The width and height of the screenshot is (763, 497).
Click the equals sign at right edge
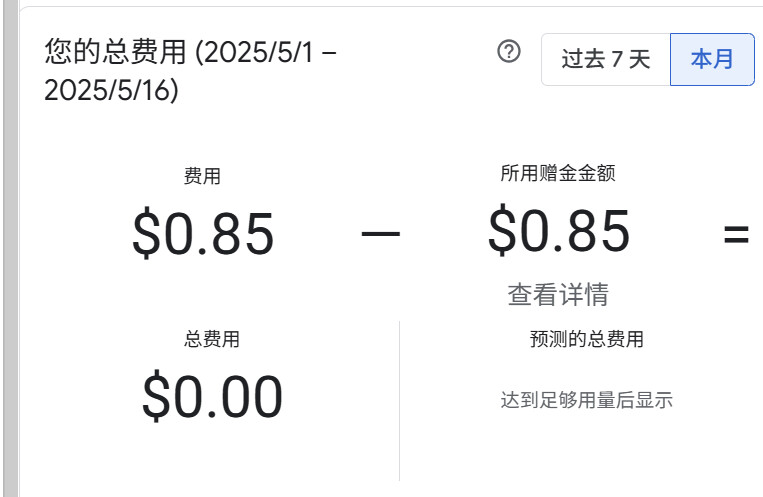pos(736,234)
